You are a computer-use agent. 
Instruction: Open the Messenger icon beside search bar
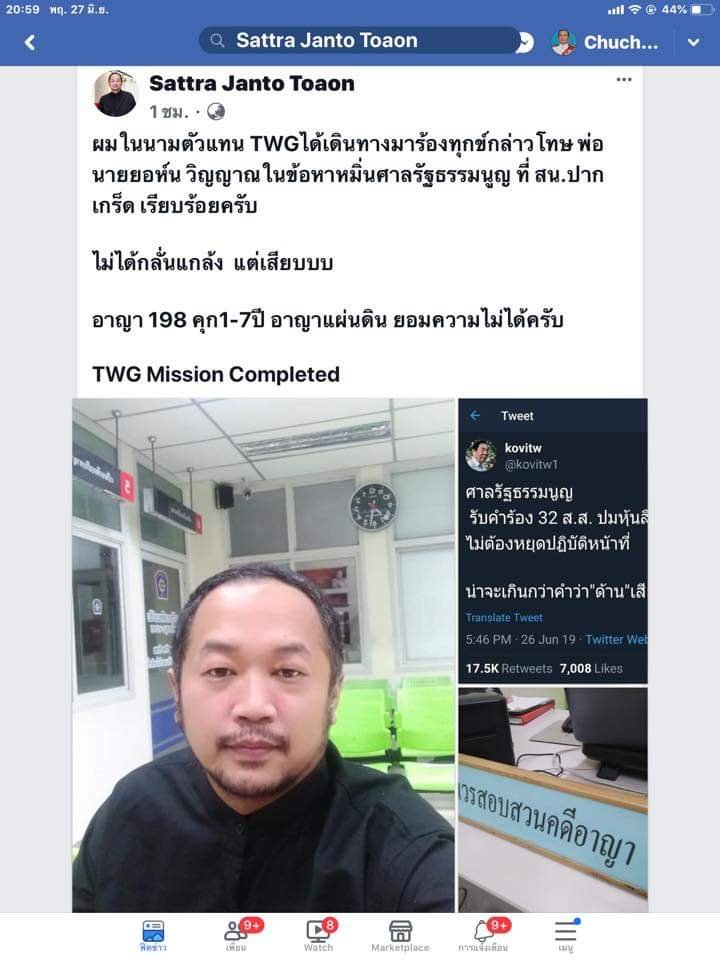pyautogui.click(x=526, y=42)
